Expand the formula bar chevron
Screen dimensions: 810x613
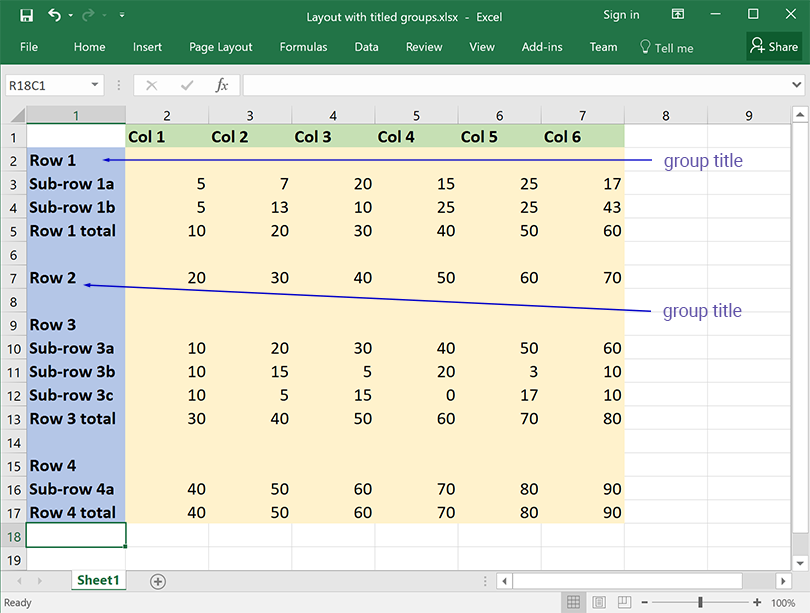(797, 85)
